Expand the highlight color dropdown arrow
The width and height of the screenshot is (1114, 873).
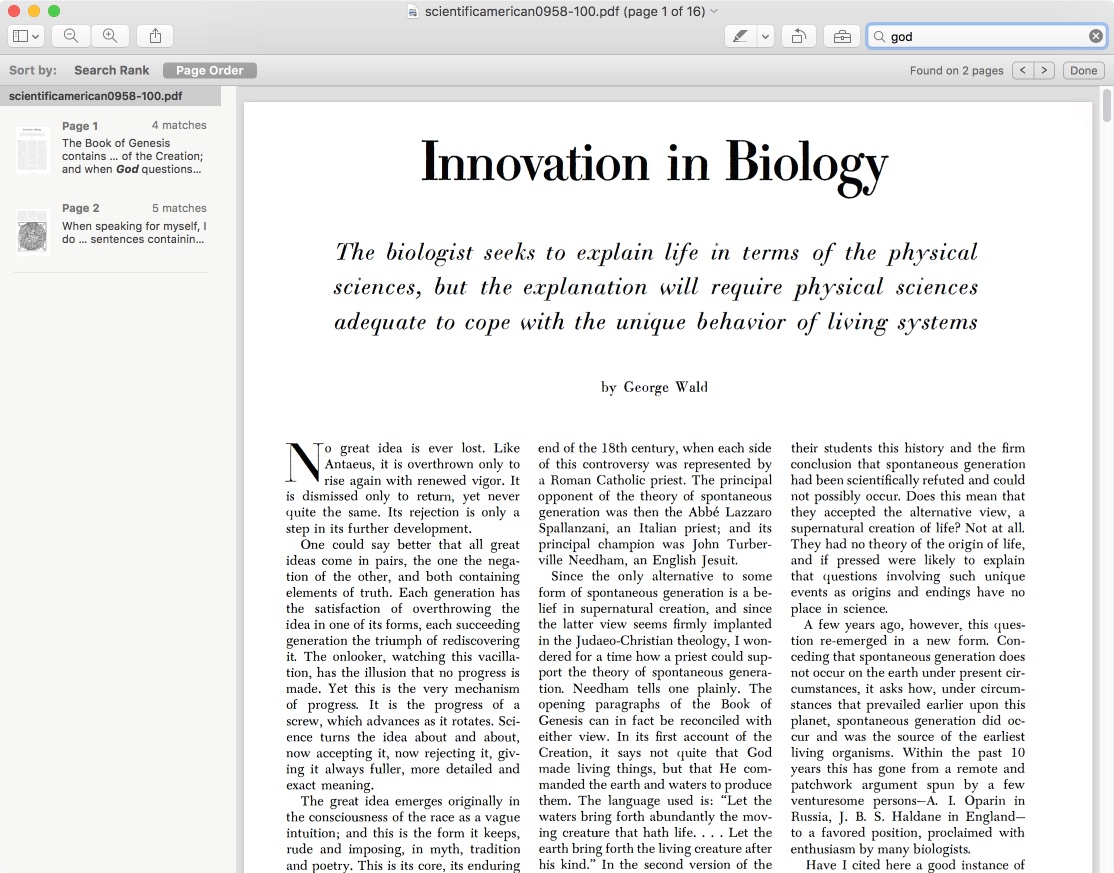766,36
